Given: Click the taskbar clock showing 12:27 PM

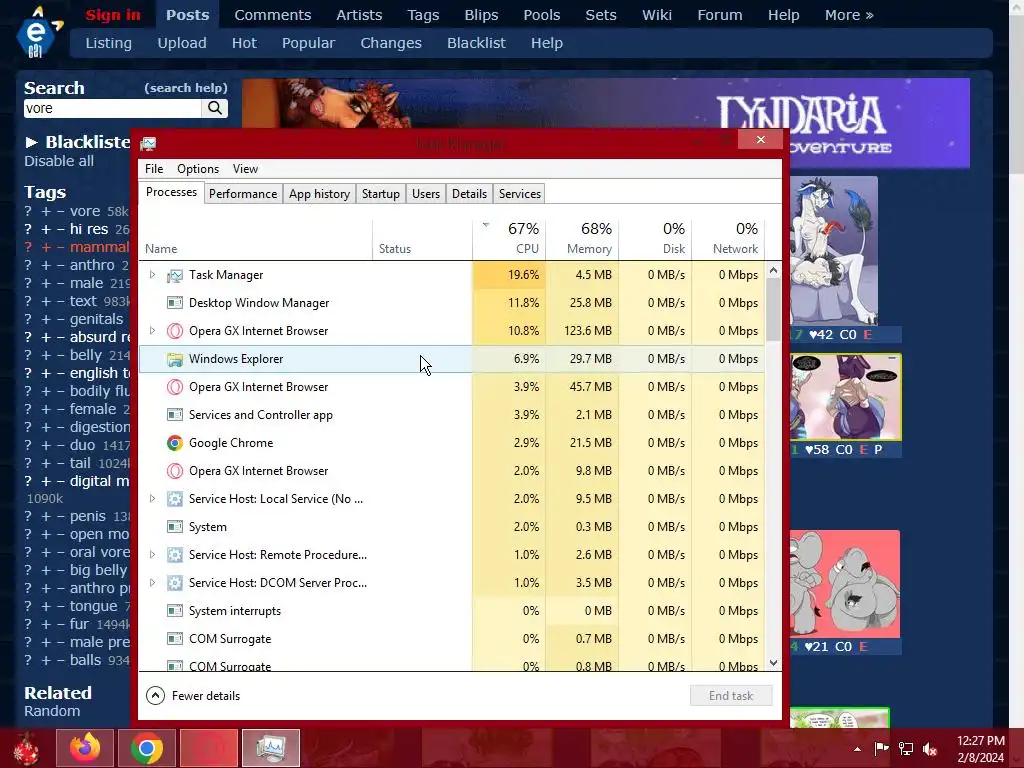Looking at the screenshot, I should 981,749.
